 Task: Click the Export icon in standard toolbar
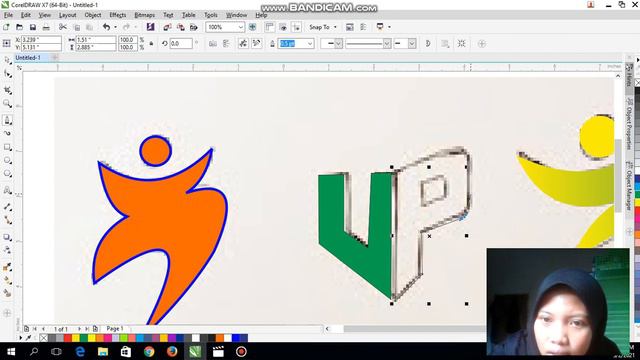point(180,27)
